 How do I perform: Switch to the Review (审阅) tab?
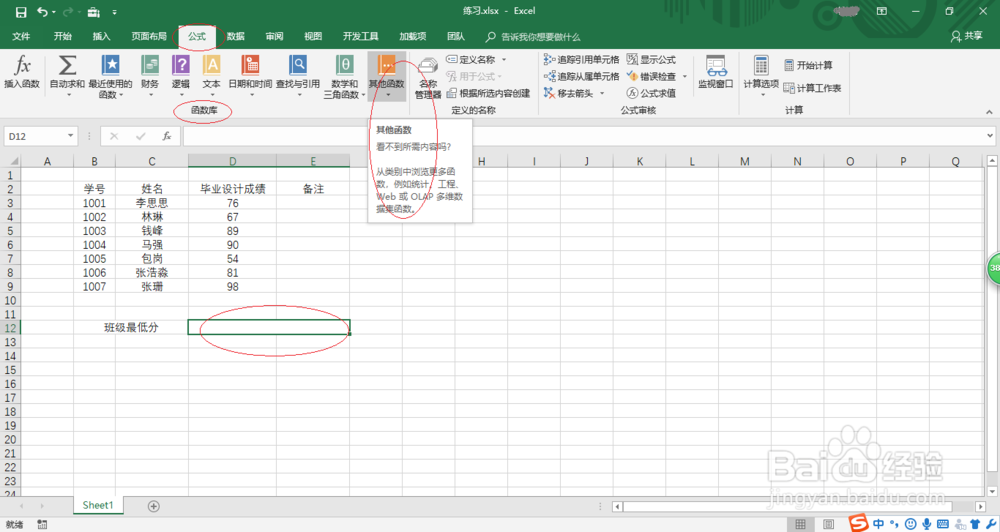(274, 36)
